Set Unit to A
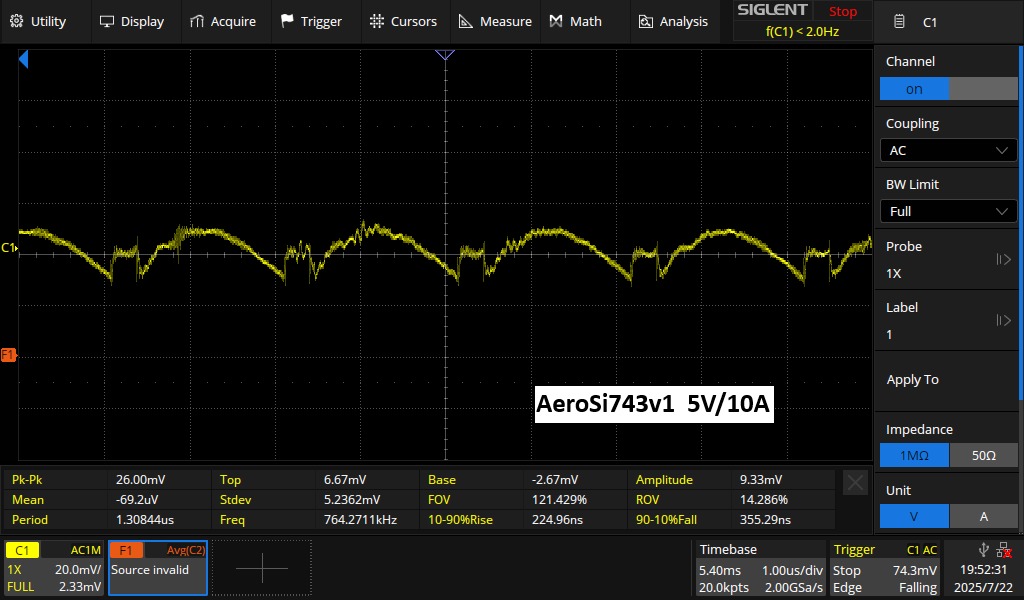Image resolution: width=1024 pixels, height=600 pixels. (984, 516)
